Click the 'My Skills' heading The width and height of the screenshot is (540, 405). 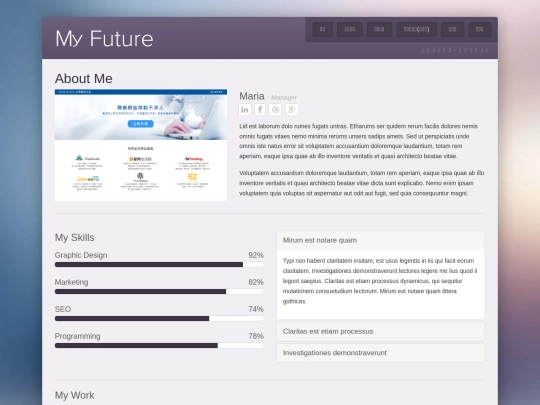tap(74, 238)
